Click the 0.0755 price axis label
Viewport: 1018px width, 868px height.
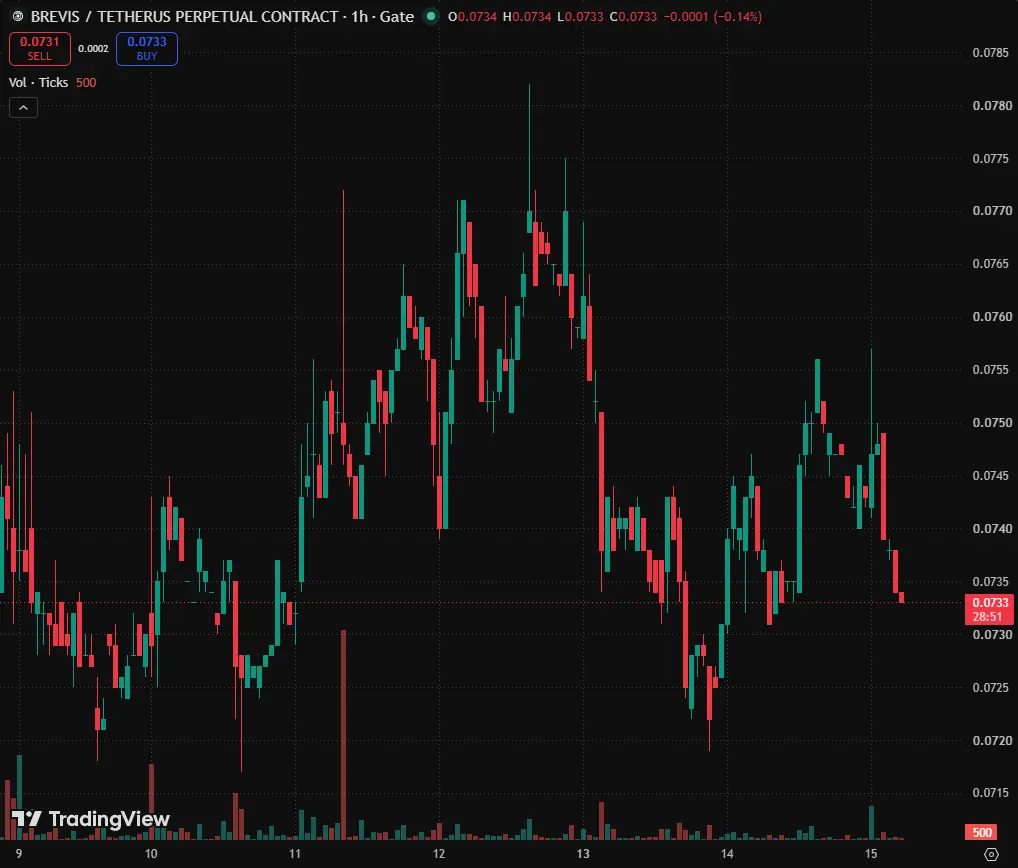point(991,369)
